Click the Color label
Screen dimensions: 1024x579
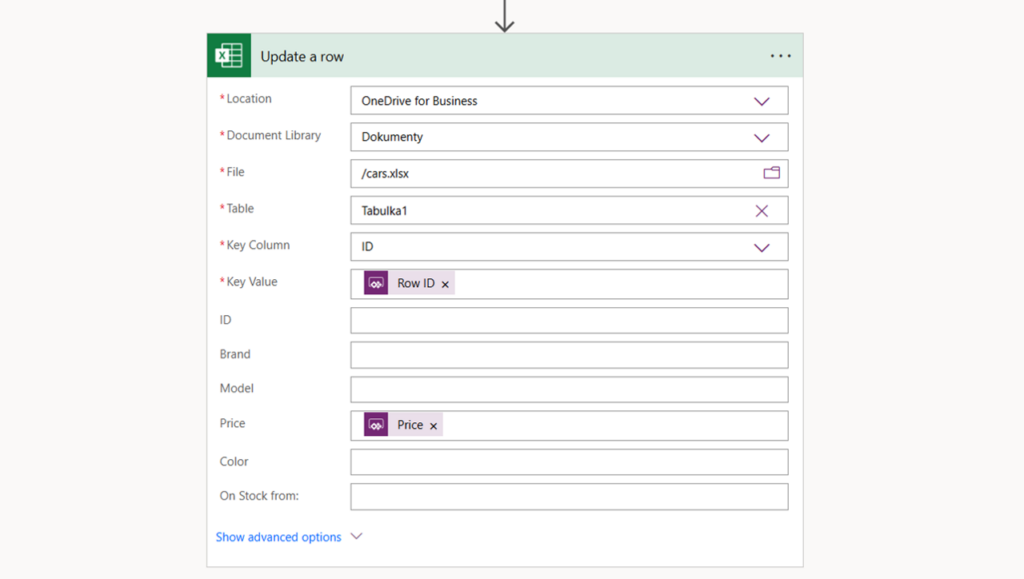(234, 462)
